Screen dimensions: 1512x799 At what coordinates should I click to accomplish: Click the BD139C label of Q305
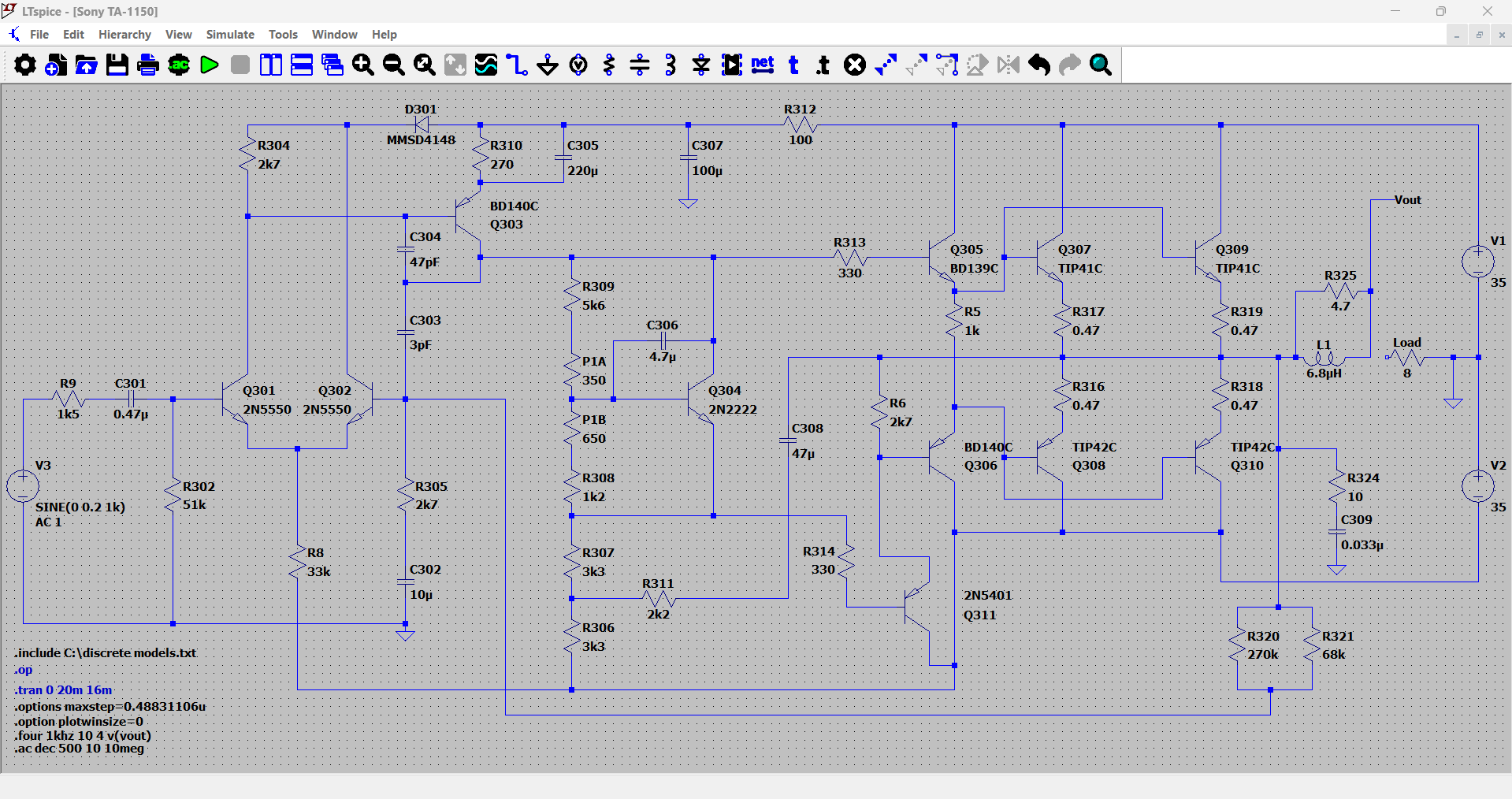point(975,268)
